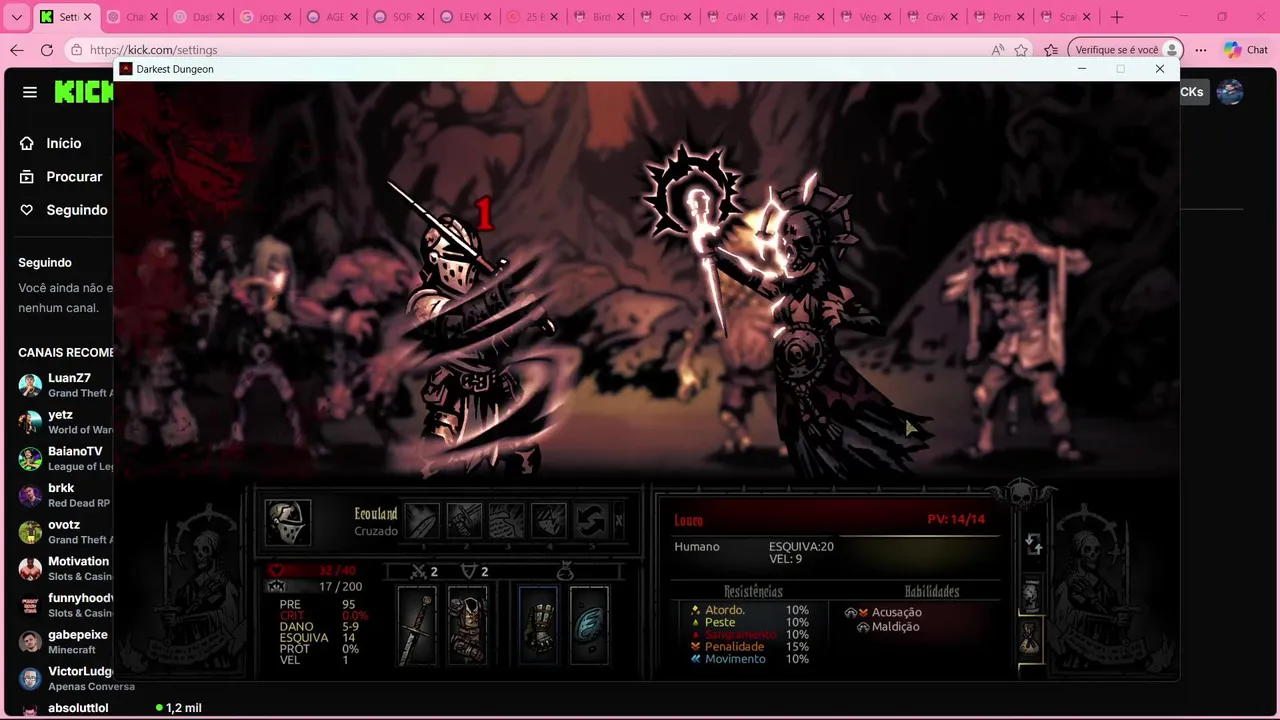Open gabepeixe recommended channel
This screenshot has width=1280, height=720.
point(66,642)
